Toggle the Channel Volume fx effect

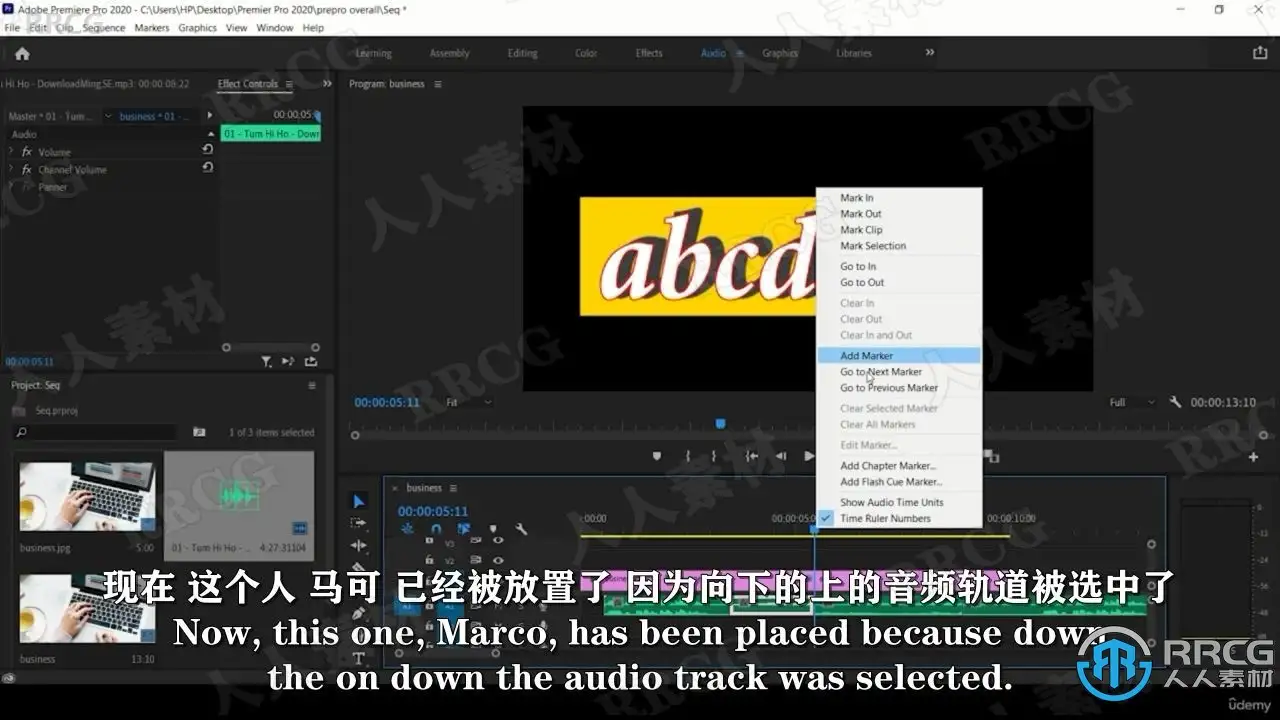click(x=27, y=169)
